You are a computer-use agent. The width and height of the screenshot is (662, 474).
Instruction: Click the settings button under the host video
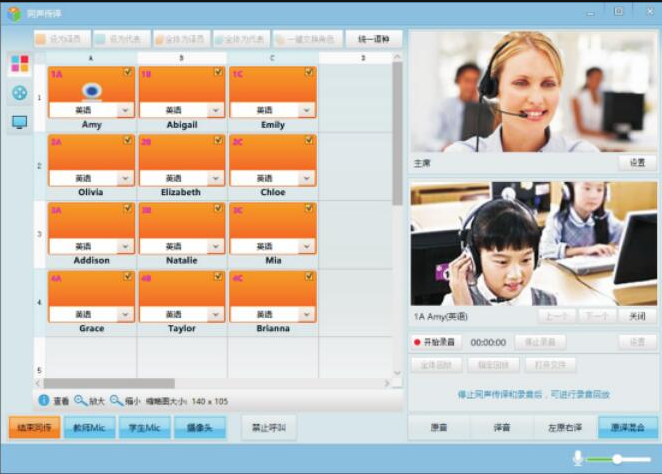click(x=637, y=163)
